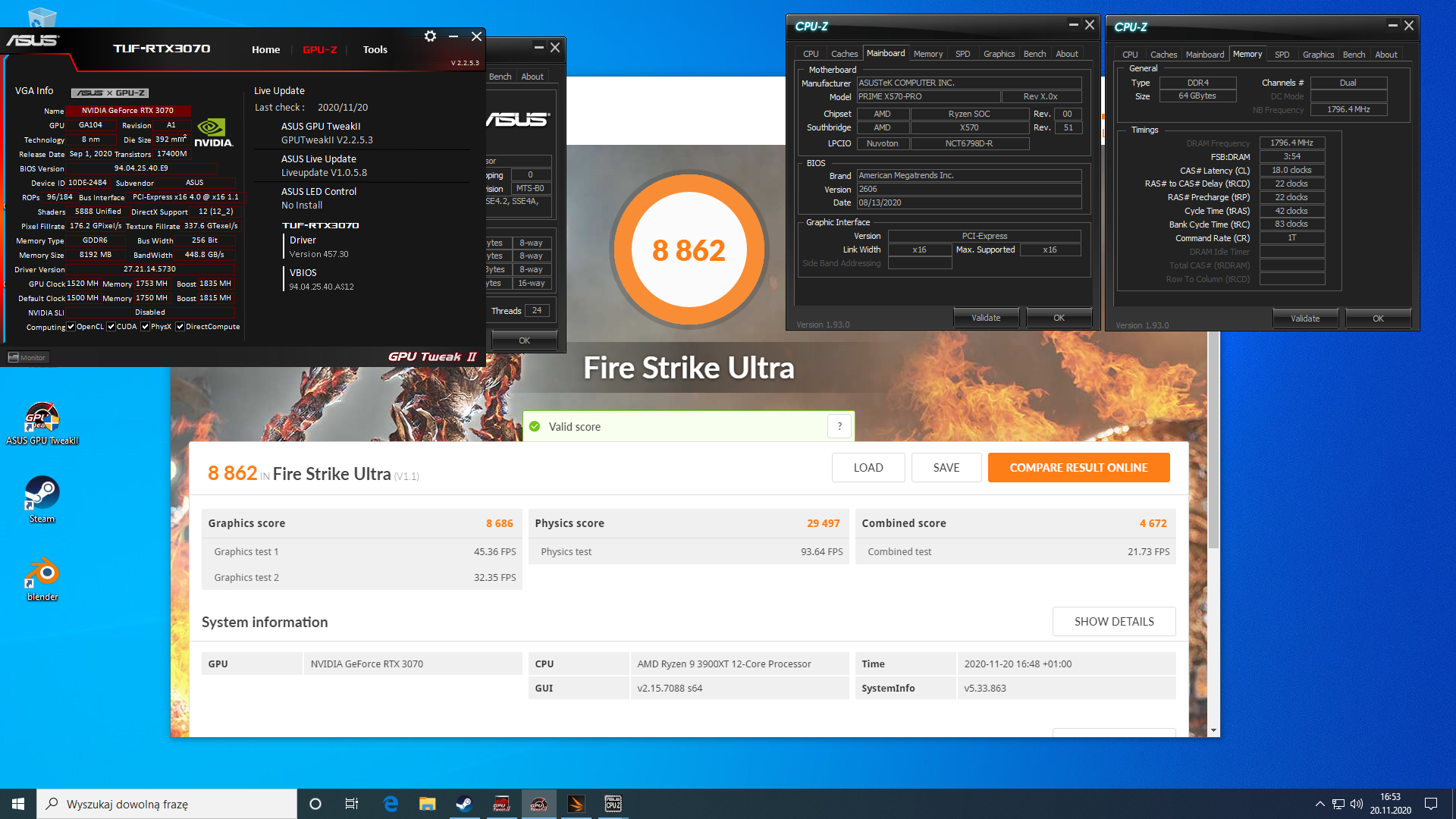Open File Explorer from taskbar

pos(427,804)
